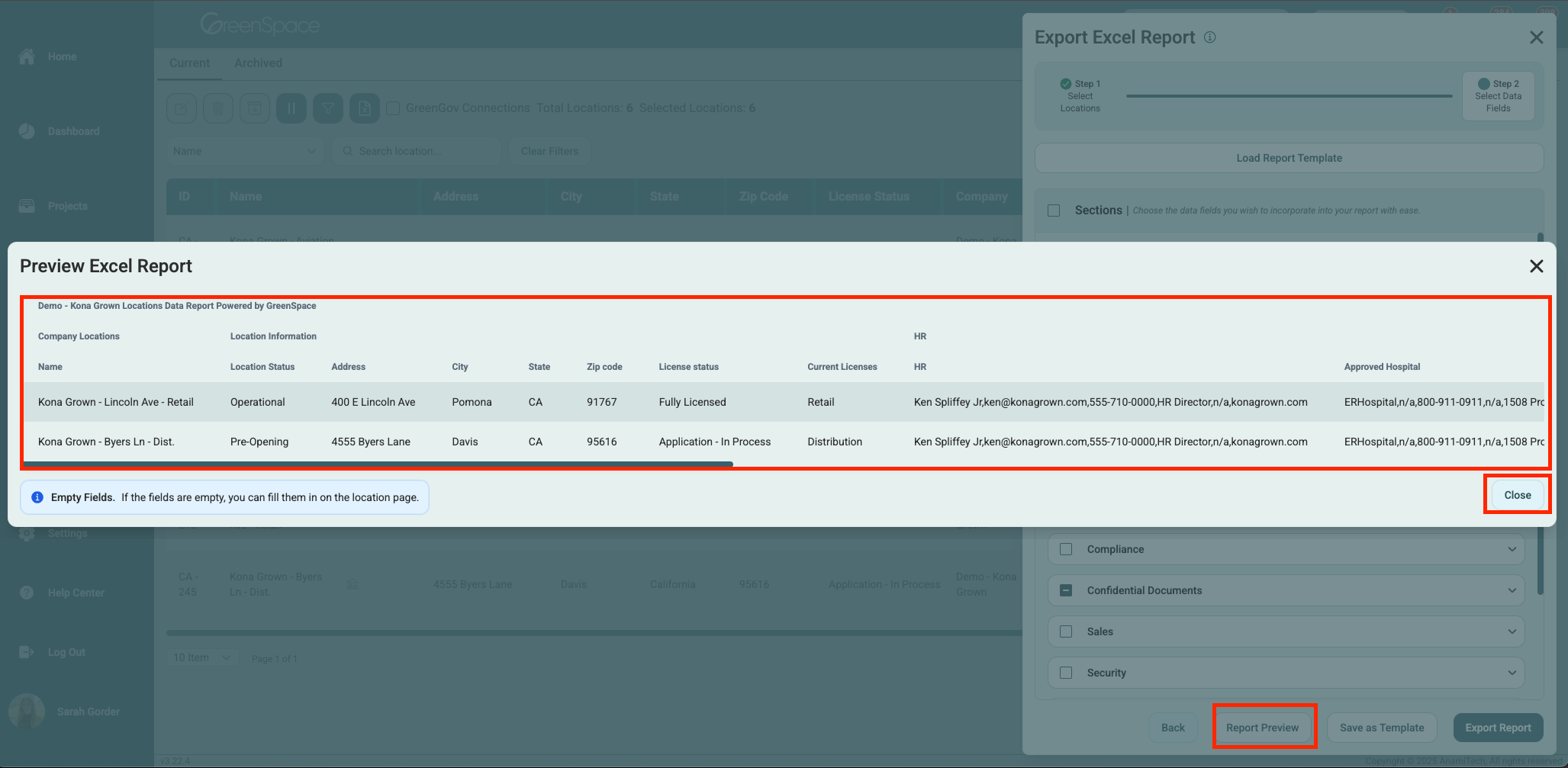Click the Back button in export panel
Image resolution: width=1568 pixels, height=768 pixels.
[1173, 728]
